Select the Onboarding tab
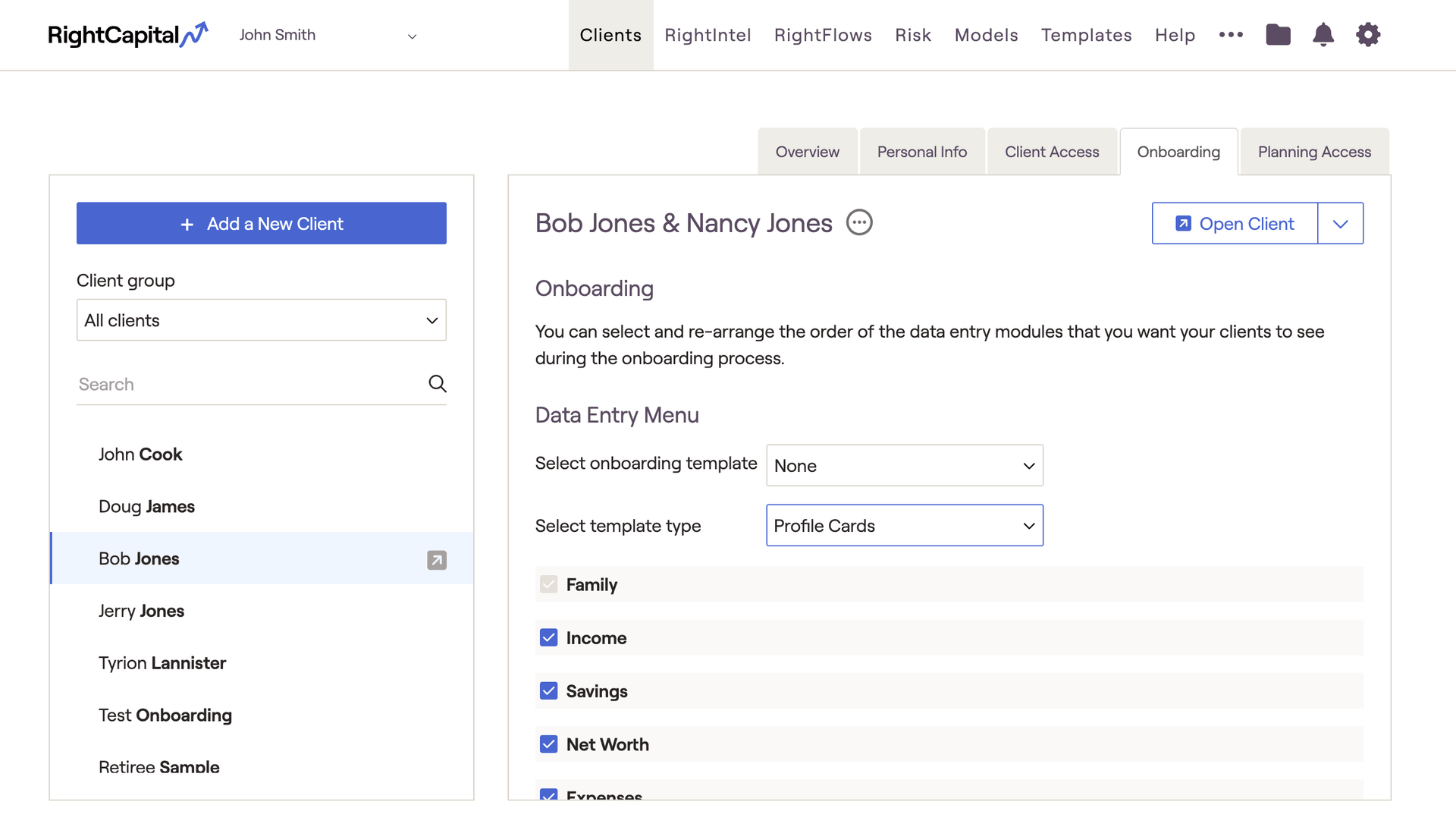1456x824 pixels. (1178, 152)
